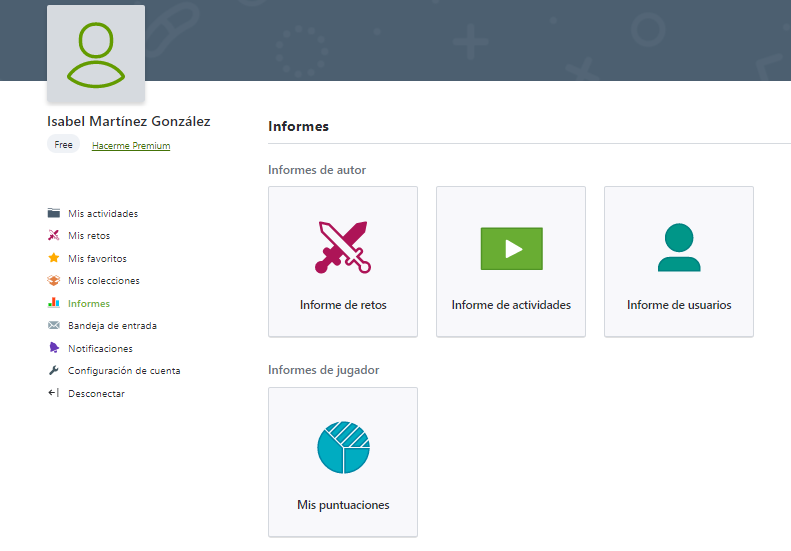791x551 pixels.
Task: Open the Informe de usuarios label
Action: click(679, 305)
